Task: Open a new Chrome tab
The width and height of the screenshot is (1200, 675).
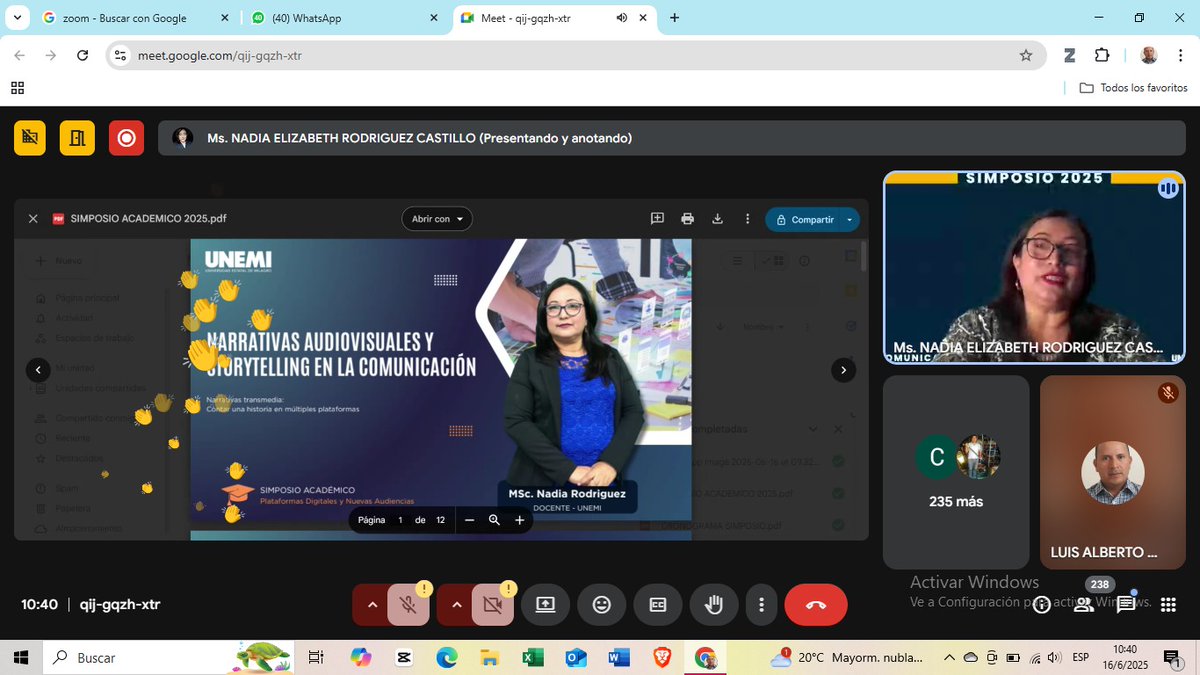Action: pos(675,18)
